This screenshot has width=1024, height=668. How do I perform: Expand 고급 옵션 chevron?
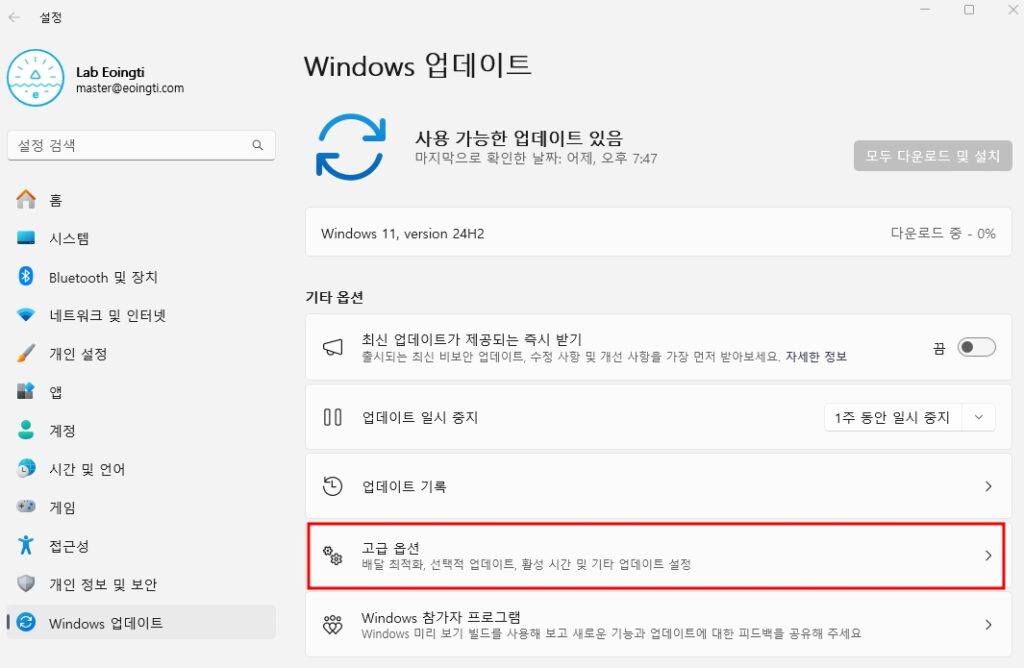point(988,556)
